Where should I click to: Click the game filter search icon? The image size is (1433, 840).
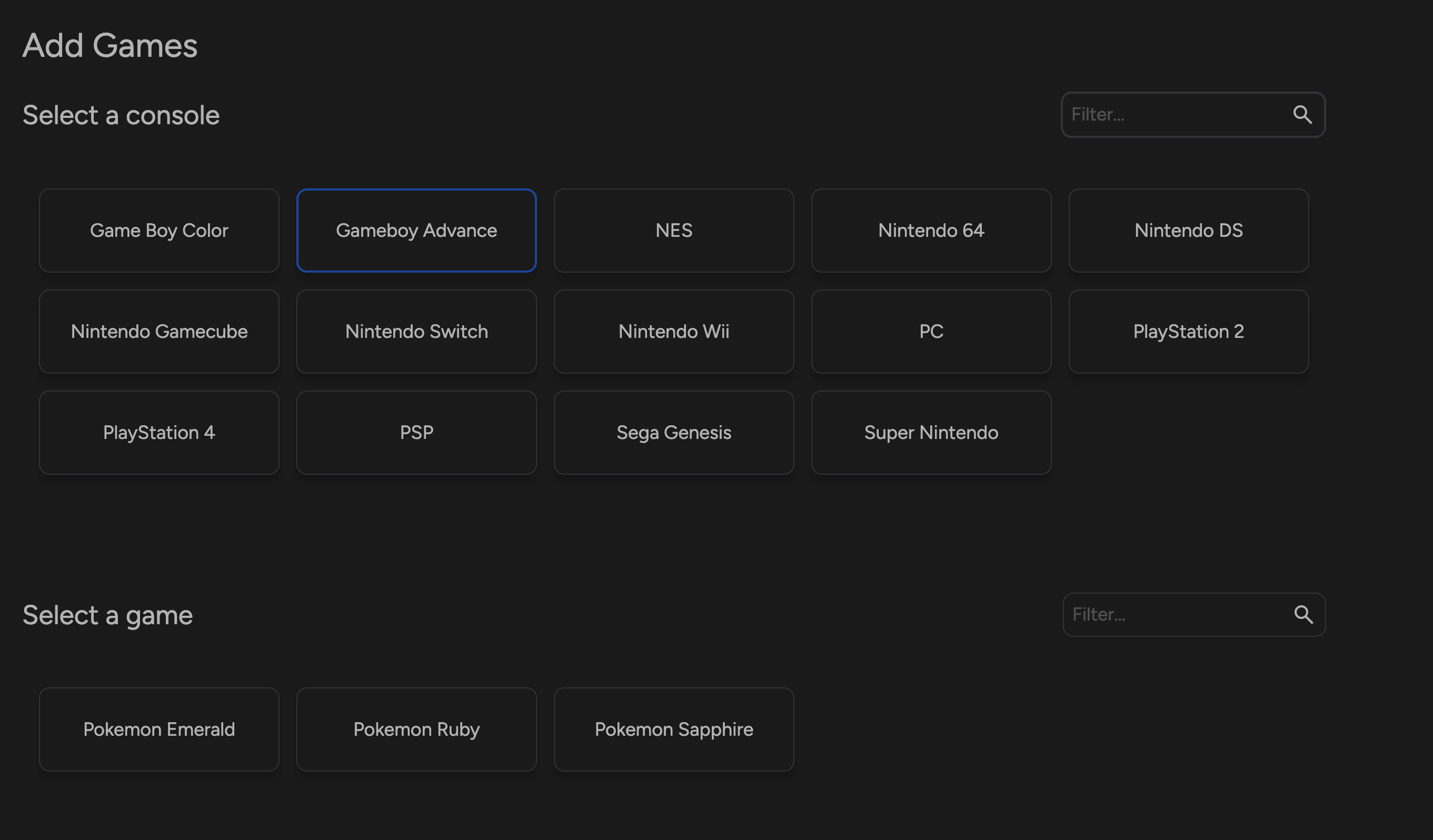click(x=1303, y=614)
